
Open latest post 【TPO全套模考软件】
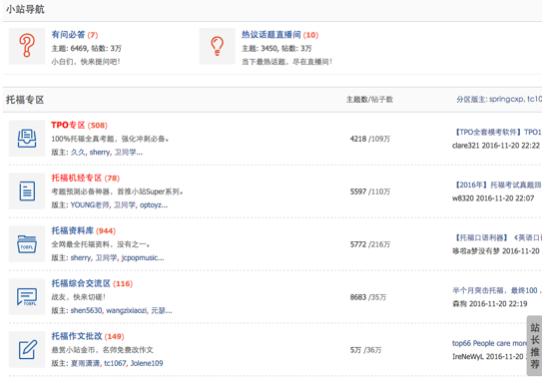498,132
